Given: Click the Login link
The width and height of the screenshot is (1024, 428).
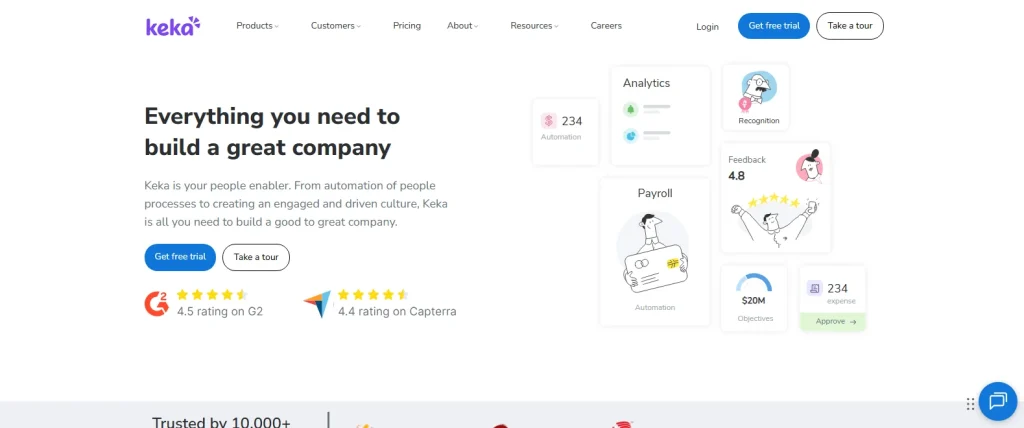Looking at the screenshot, I should pyautogui.click(x=707, y=27).
